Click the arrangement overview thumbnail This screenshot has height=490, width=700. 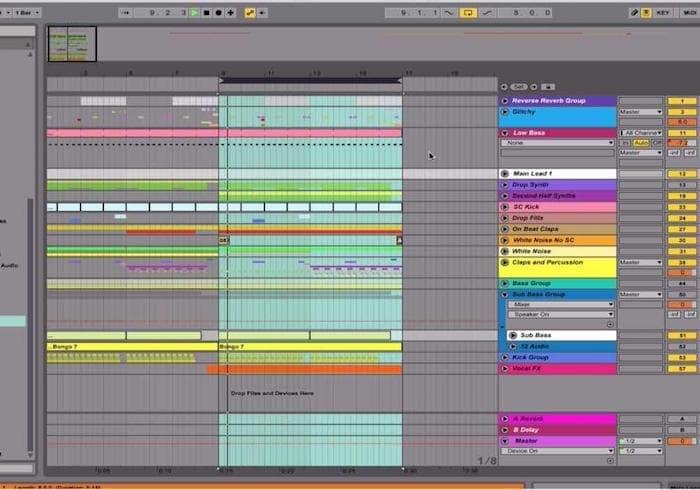72,43
